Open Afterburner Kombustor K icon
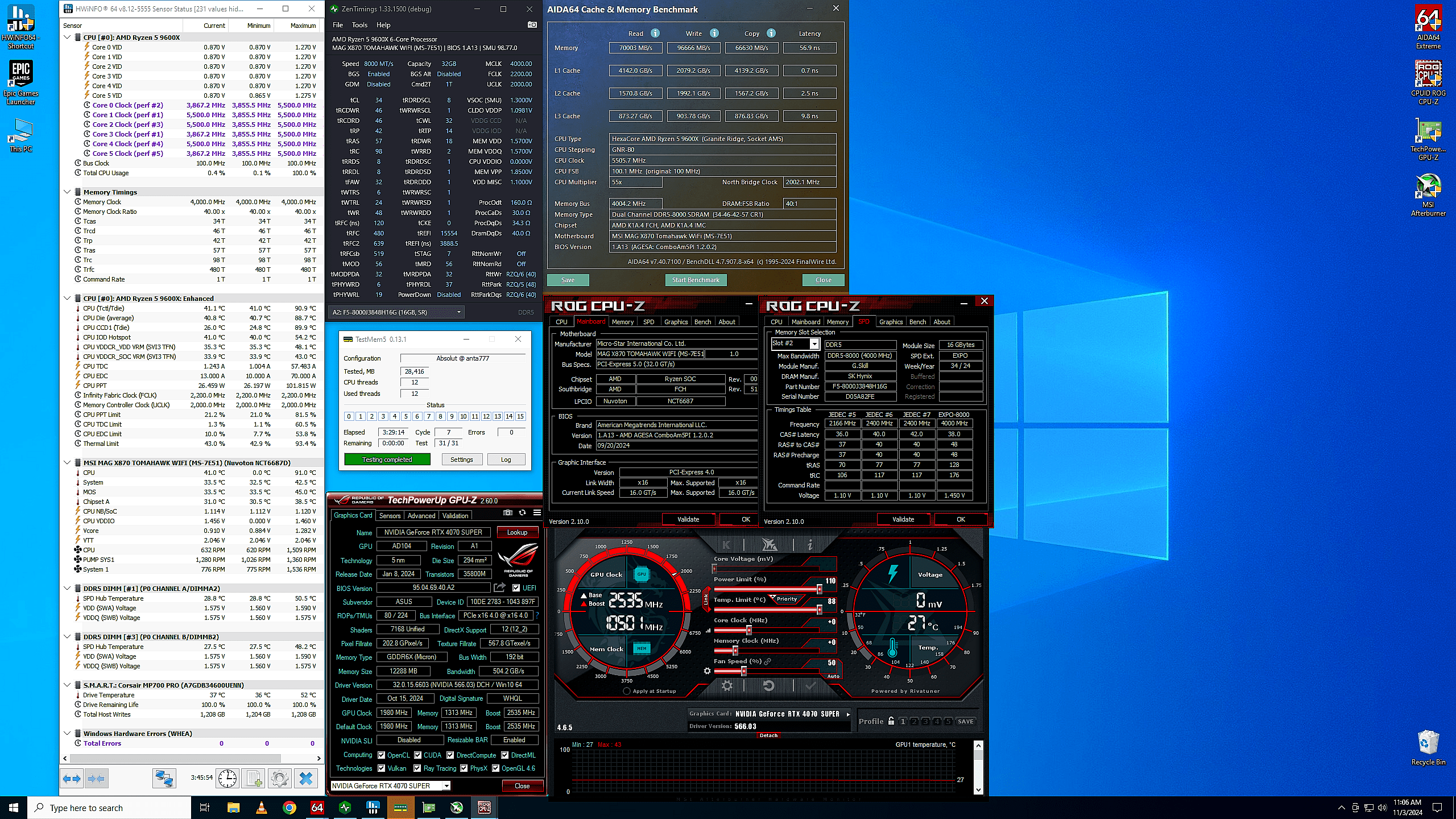 tap(726, 545)
